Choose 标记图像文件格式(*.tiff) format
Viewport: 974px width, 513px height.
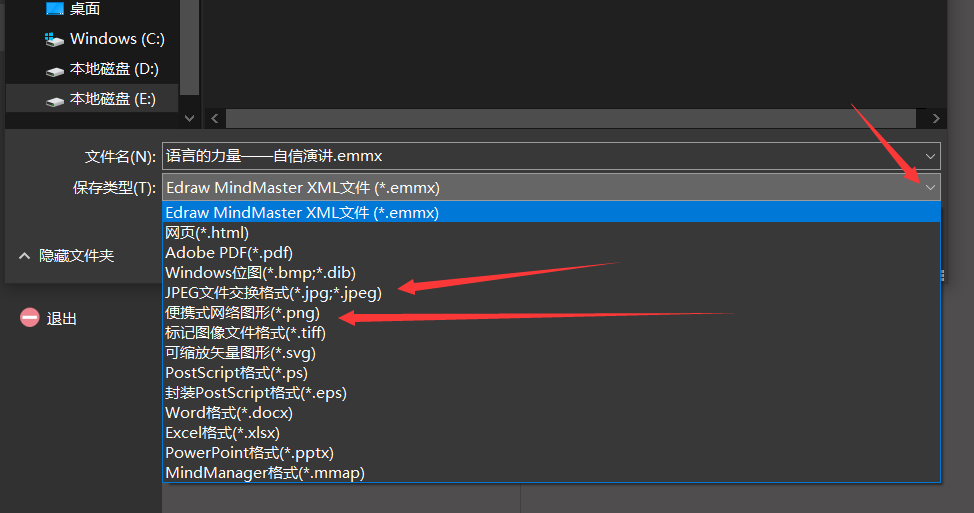click(552, 333)
